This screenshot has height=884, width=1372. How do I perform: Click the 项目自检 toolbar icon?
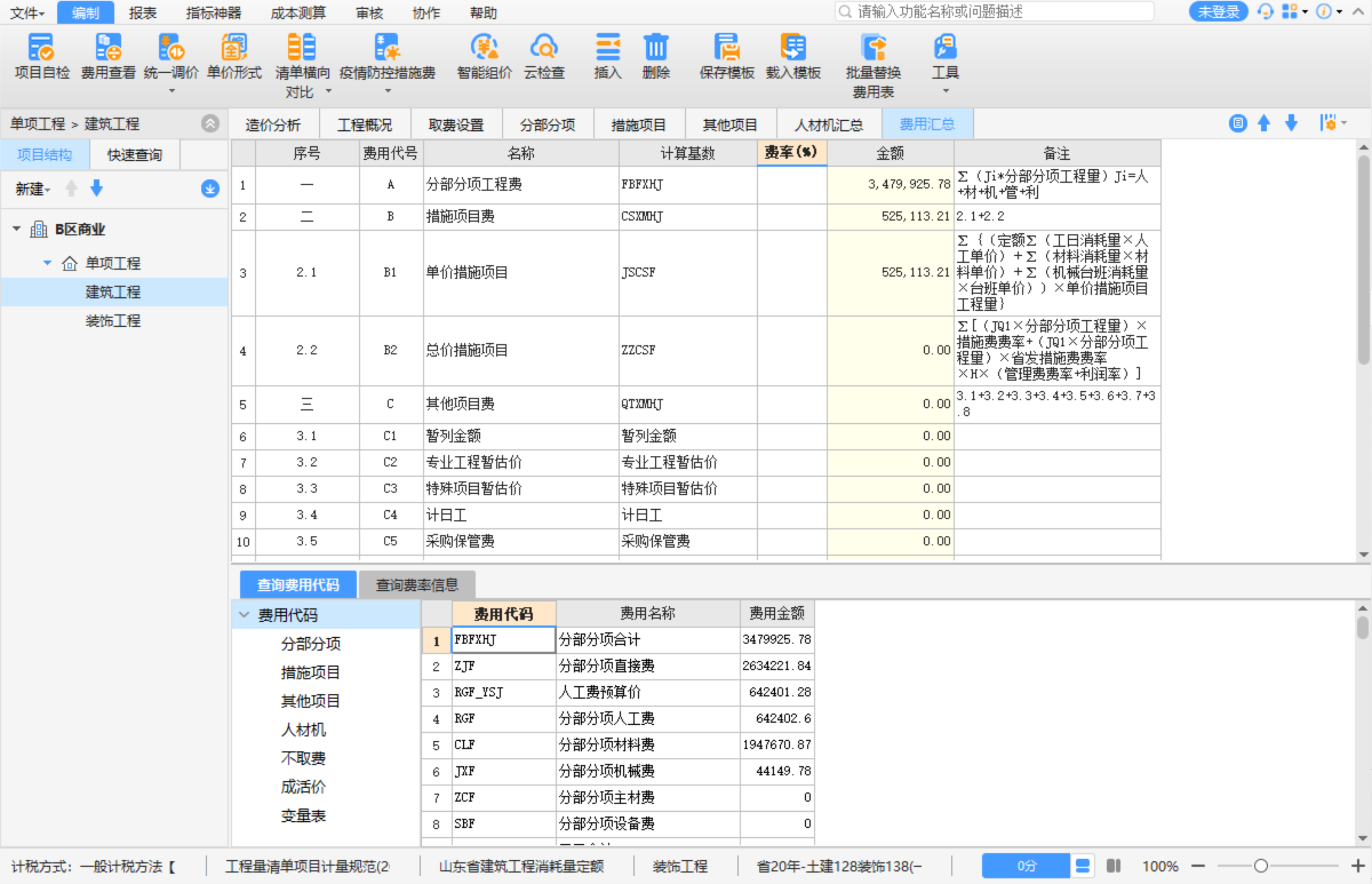point(41,48)
